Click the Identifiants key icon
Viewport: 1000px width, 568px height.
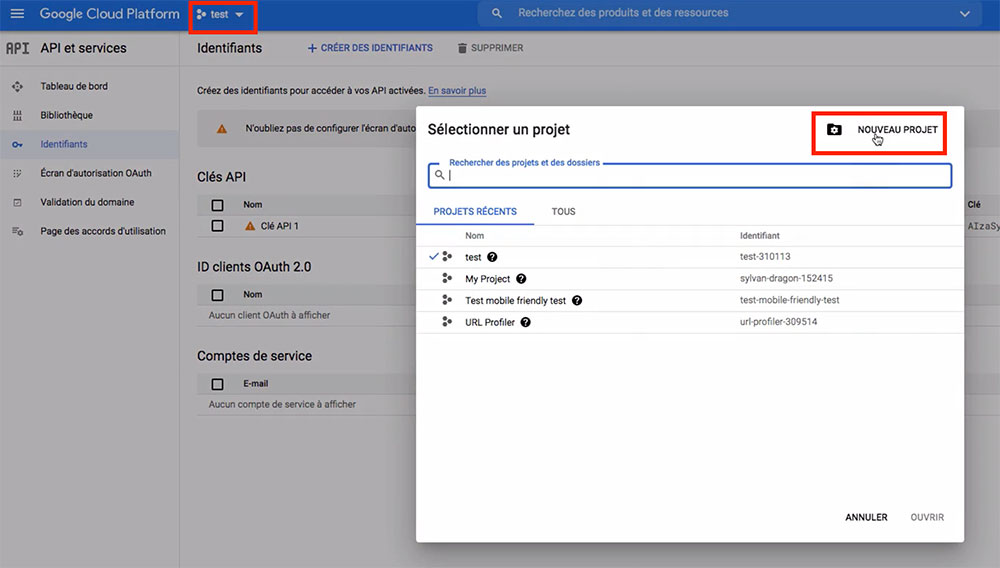17,145
